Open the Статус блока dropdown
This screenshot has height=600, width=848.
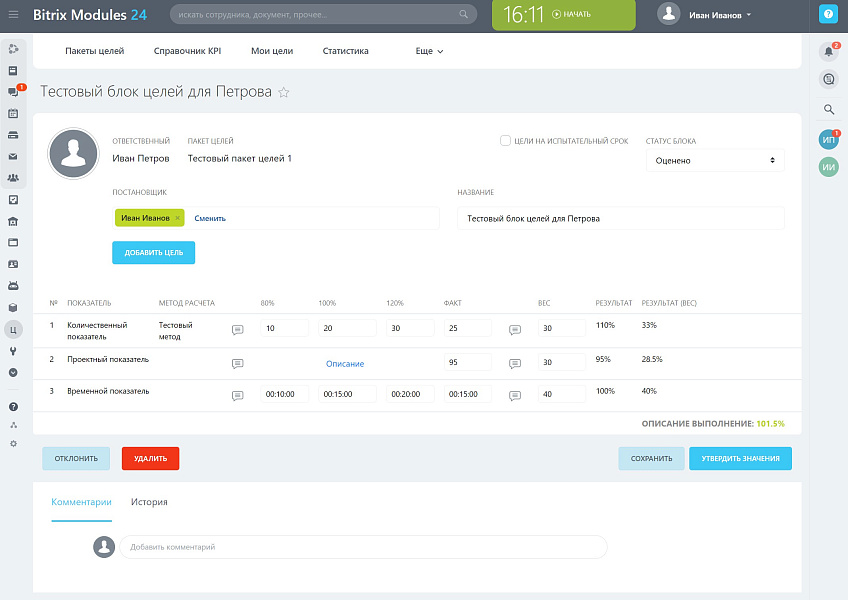tap(714, 160)
